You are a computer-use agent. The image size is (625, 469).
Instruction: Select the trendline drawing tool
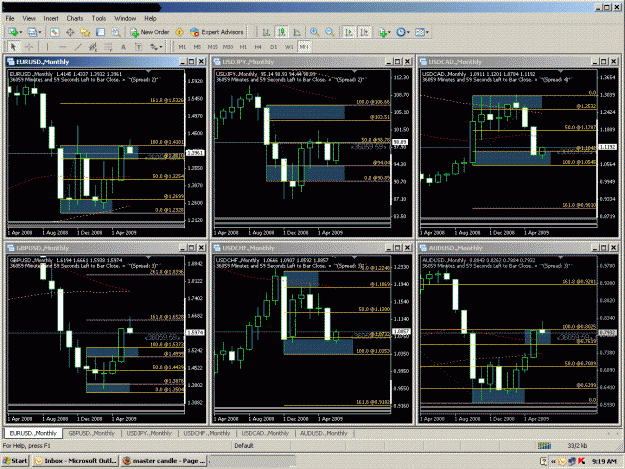point(78,47)
